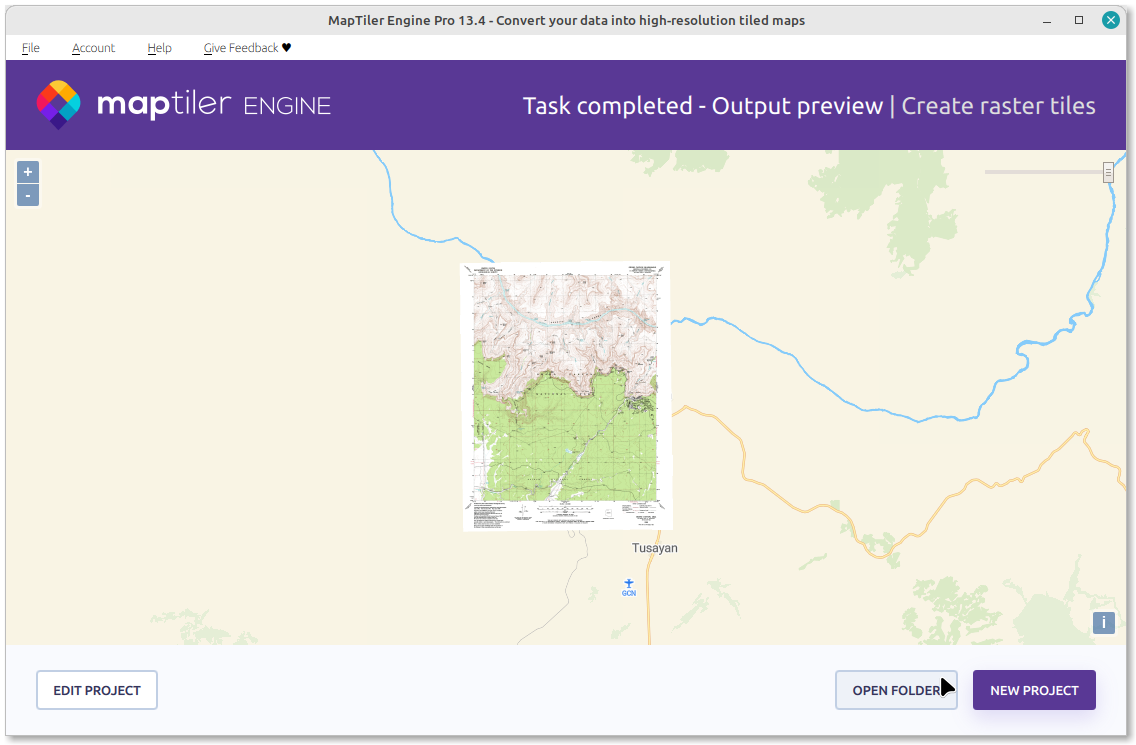Maximize the MapTiler Engine window
Viewport: 1136px width, 745px height.
click(1079, 20)
